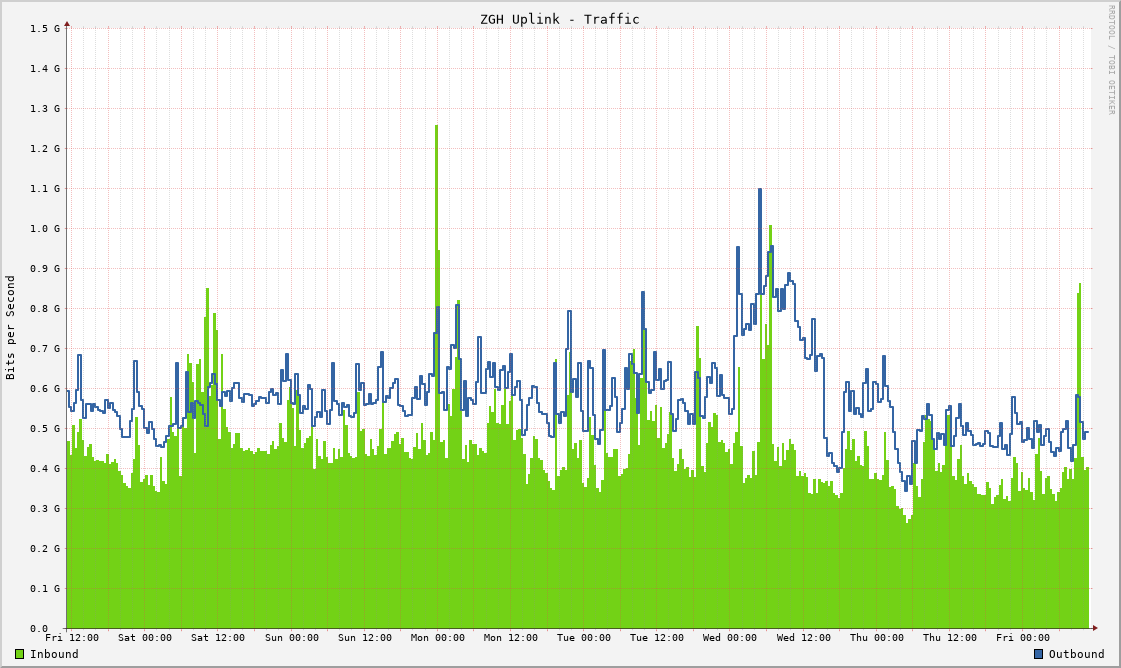
Task: Select the Fri 12:00 leftmost time label
Action: coord(72,637)
